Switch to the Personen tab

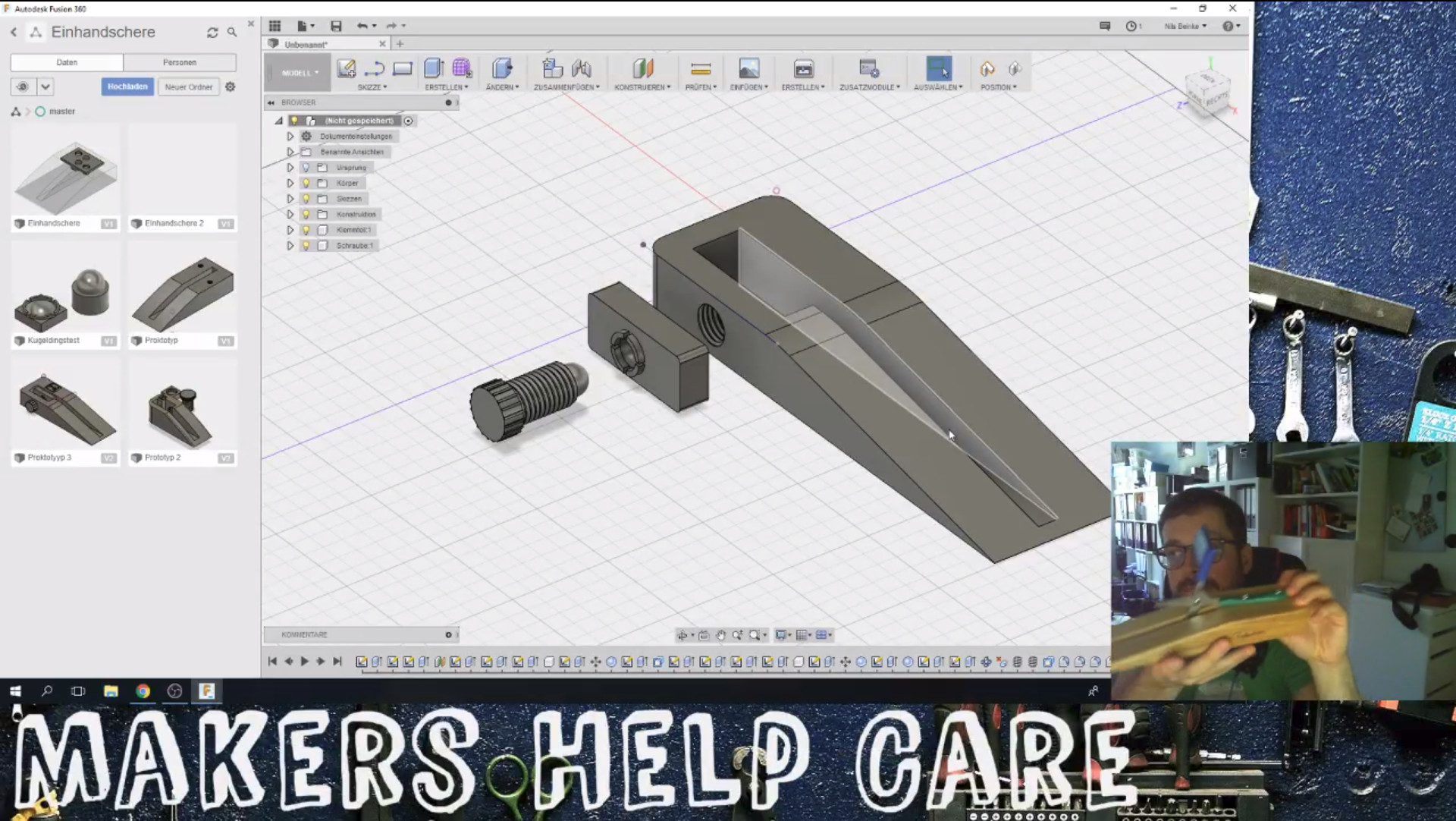point(180,62)
